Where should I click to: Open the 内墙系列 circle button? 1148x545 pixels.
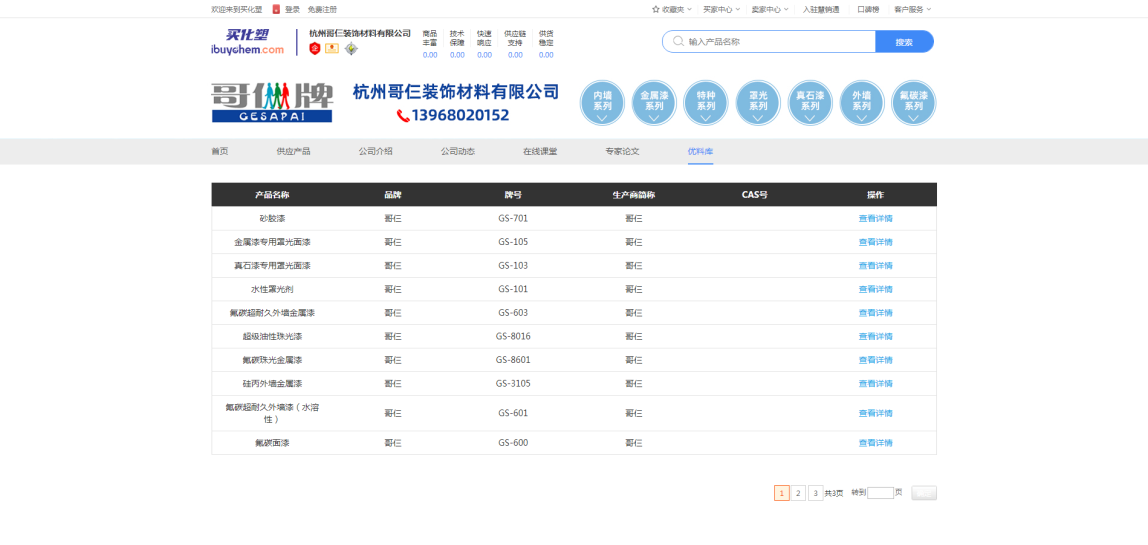(x=603, y=103)
